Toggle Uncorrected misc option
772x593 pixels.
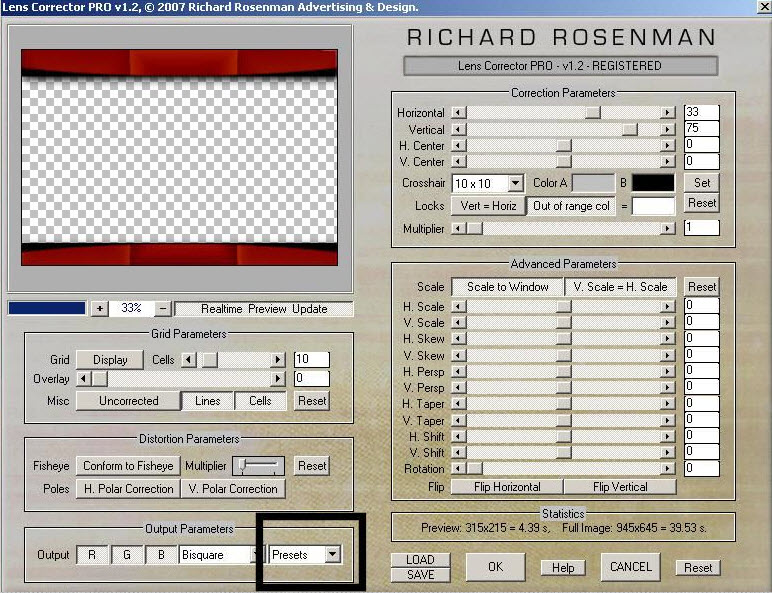point(129,401)
